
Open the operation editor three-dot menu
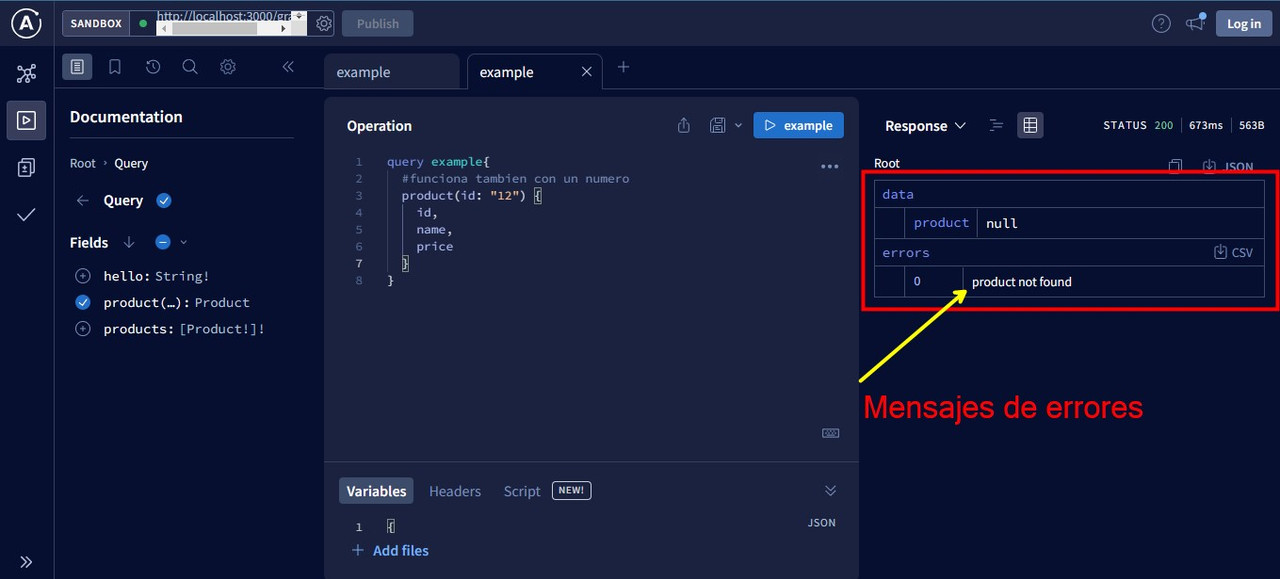coord(829,167)
